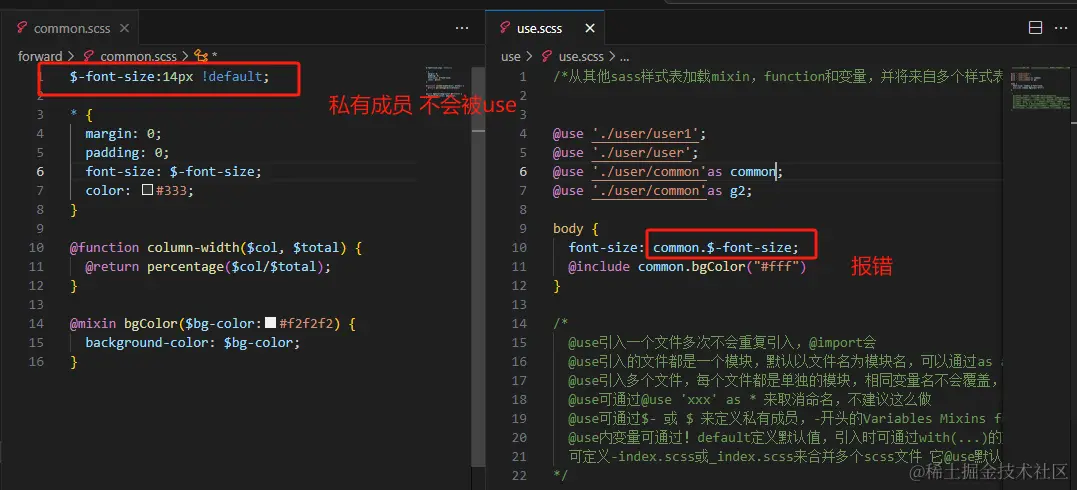Follow './user/common' link on the 'as g2' line

click(x=649, y=190)
